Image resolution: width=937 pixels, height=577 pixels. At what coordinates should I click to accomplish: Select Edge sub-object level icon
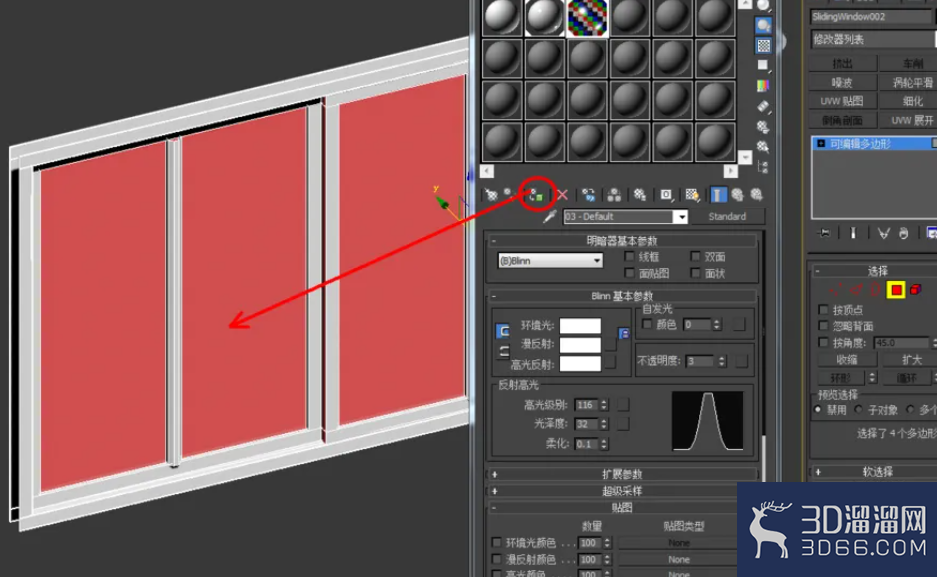(856, 290)
